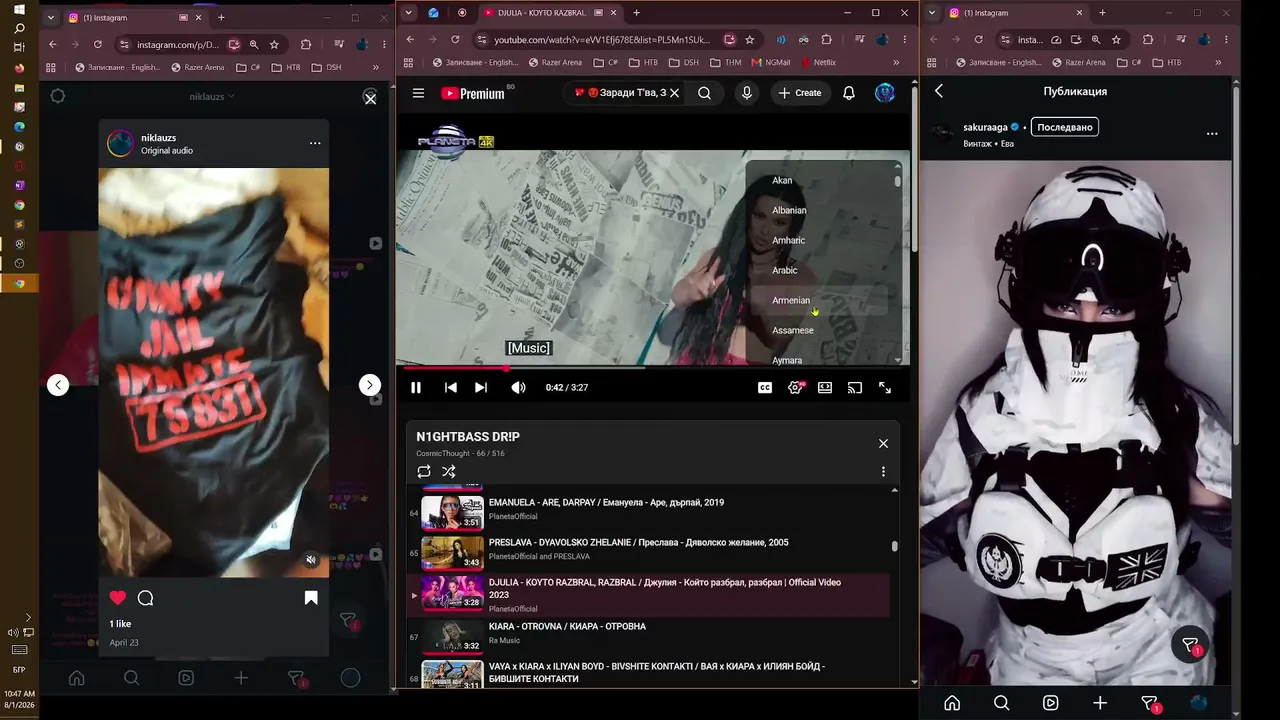Open Instagram Reels in the right window
The height and width of the screenshot is (720, 1280).
pyautogui.click(x=1051, y=703)
